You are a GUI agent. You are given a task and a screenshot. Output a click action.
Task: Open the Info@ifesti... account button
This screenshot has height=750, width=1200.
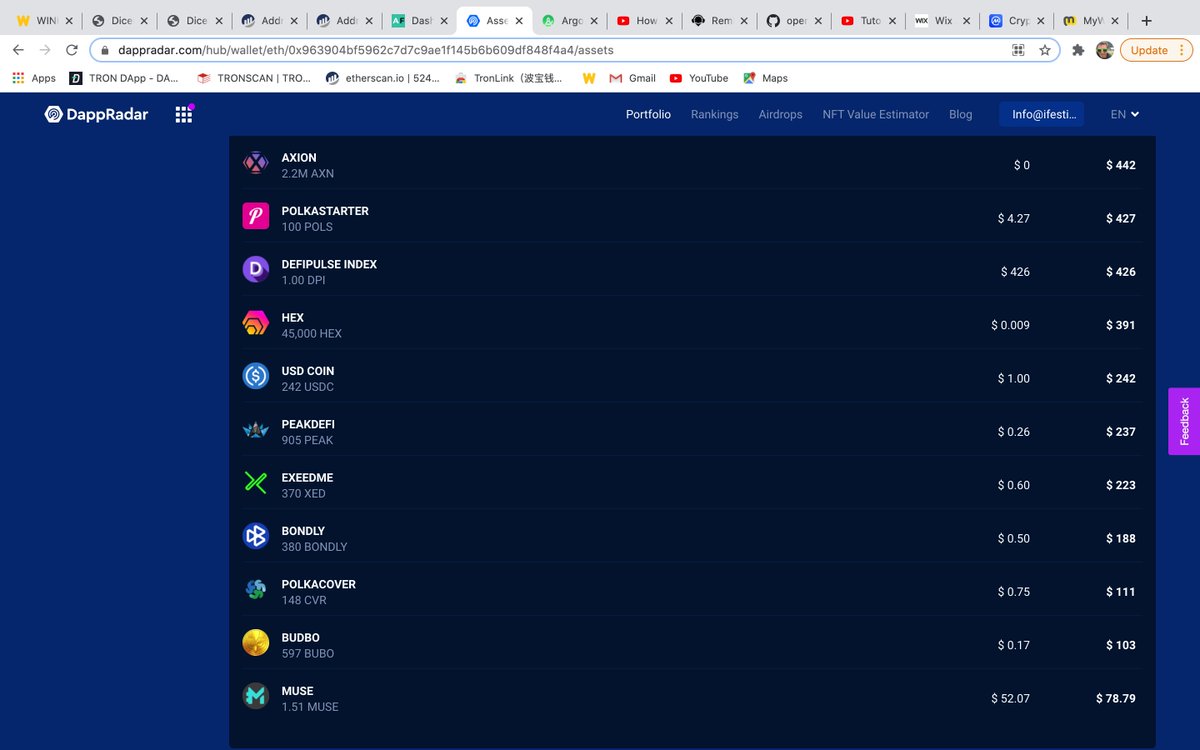pos(1041,115)
